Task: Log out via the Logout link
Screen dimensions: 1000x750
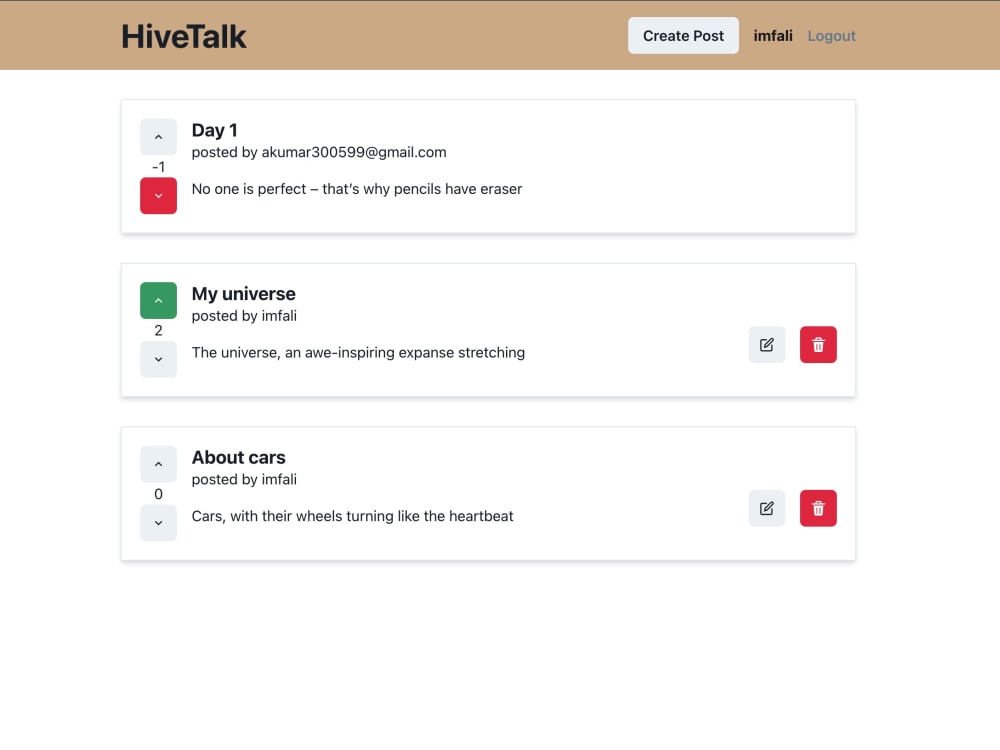Action: [832, 36]
